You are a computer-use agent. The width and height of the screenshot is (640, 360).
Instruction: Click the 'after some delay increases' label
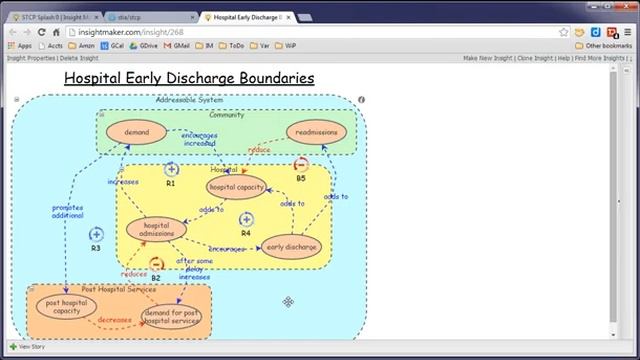pos(194,269)
